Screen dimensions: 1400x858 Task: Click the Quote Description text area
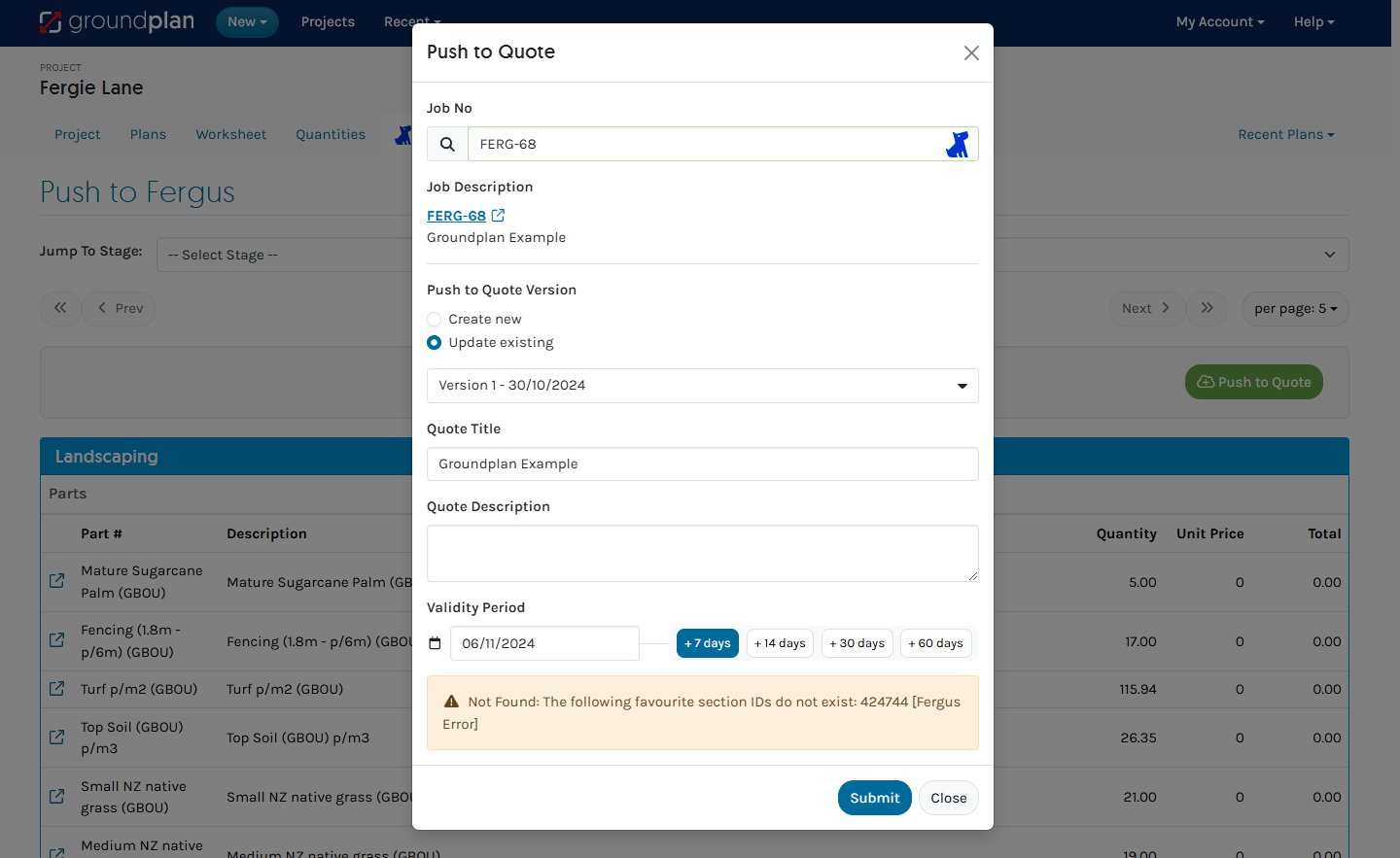point(703,554)
